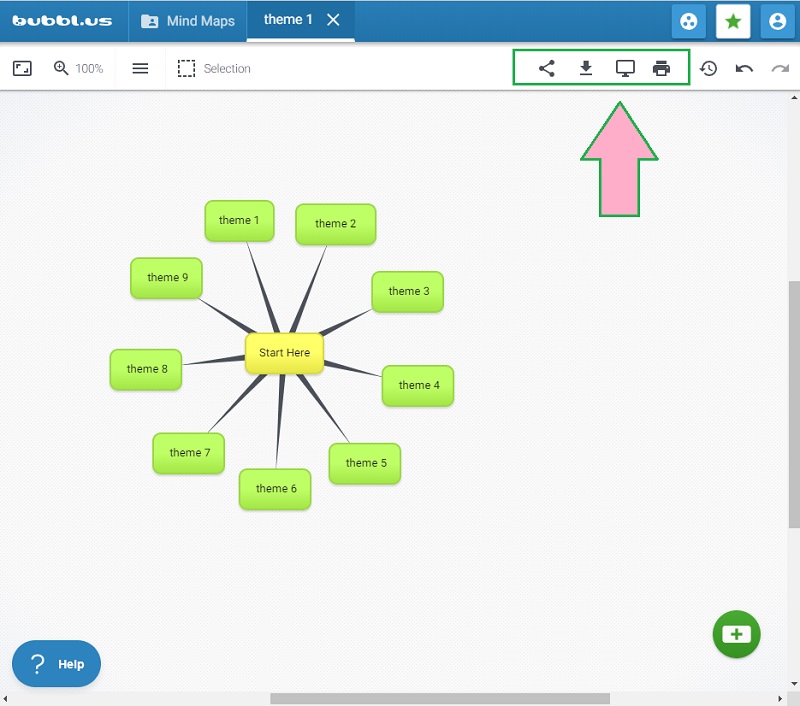
Task: Select the theme 1 bubble
Action: (x=239, y=220)
